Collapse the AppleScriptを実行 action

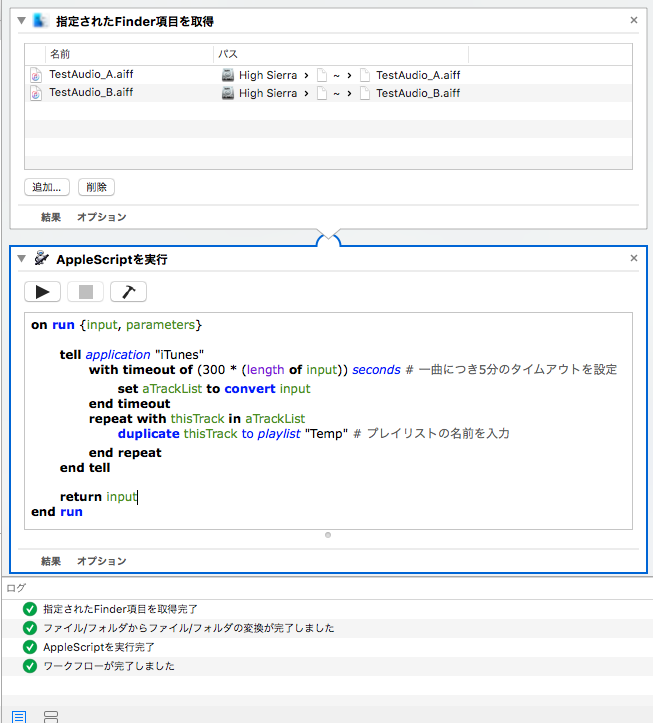pos(22,259)
